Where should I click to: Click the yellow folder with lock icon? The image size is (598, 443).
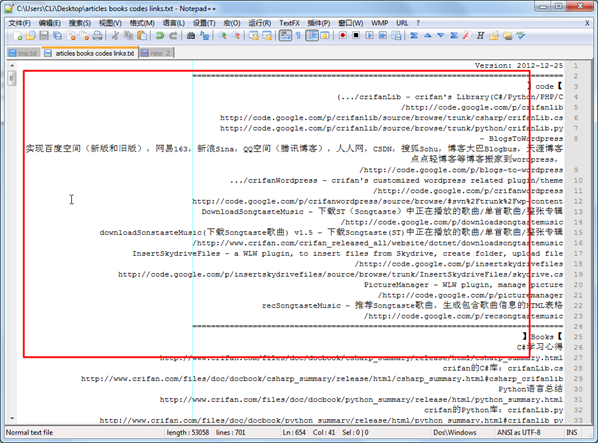(x=494, y=36)
